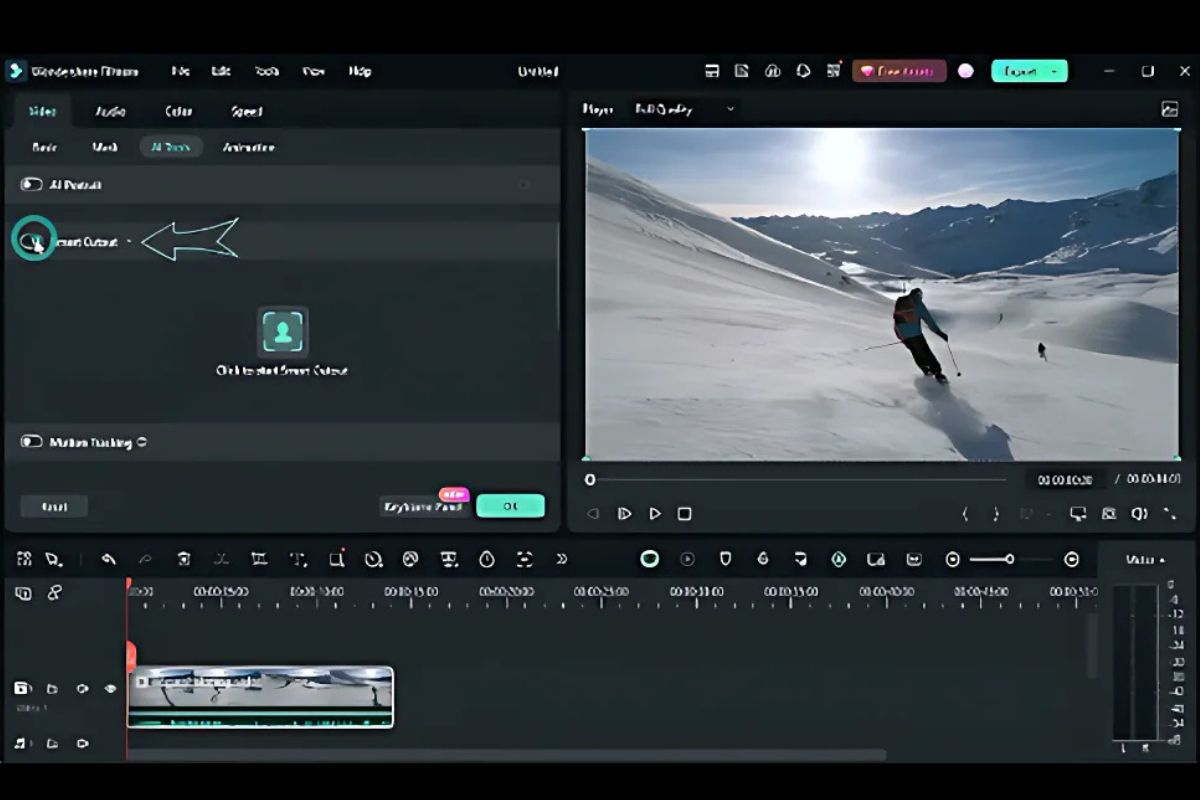Play the preview video
This screenshot has width=1200, height=800.
(x=655, y=513)
